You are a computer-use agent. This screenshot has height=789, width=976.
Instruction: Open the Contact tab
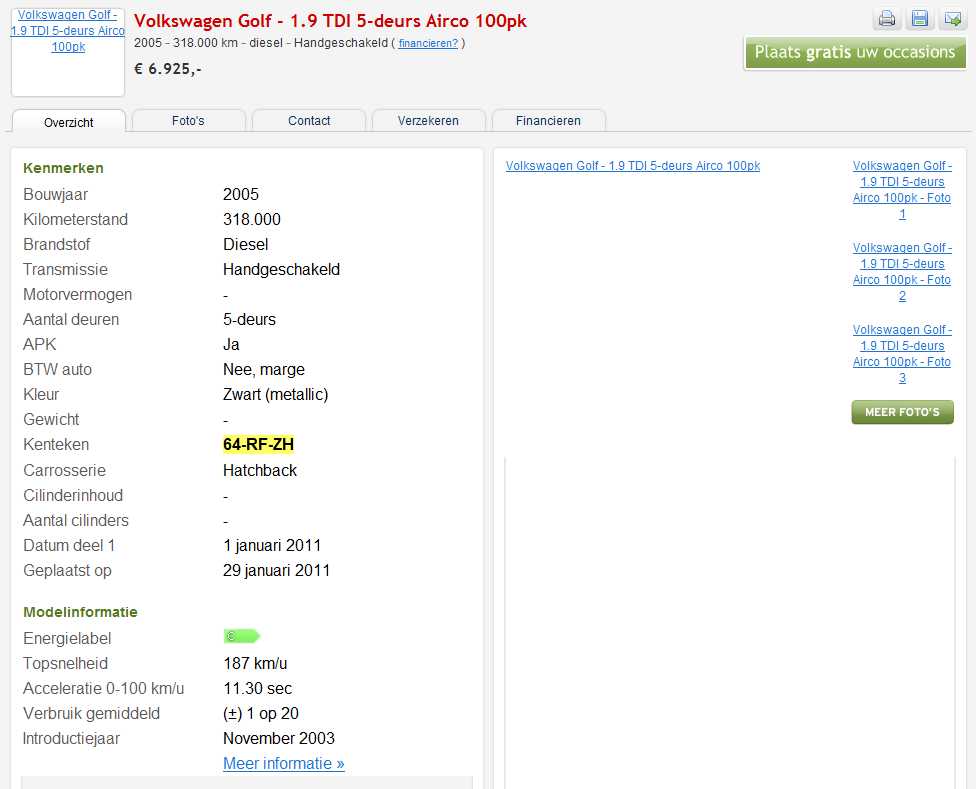tap(309, 120)
